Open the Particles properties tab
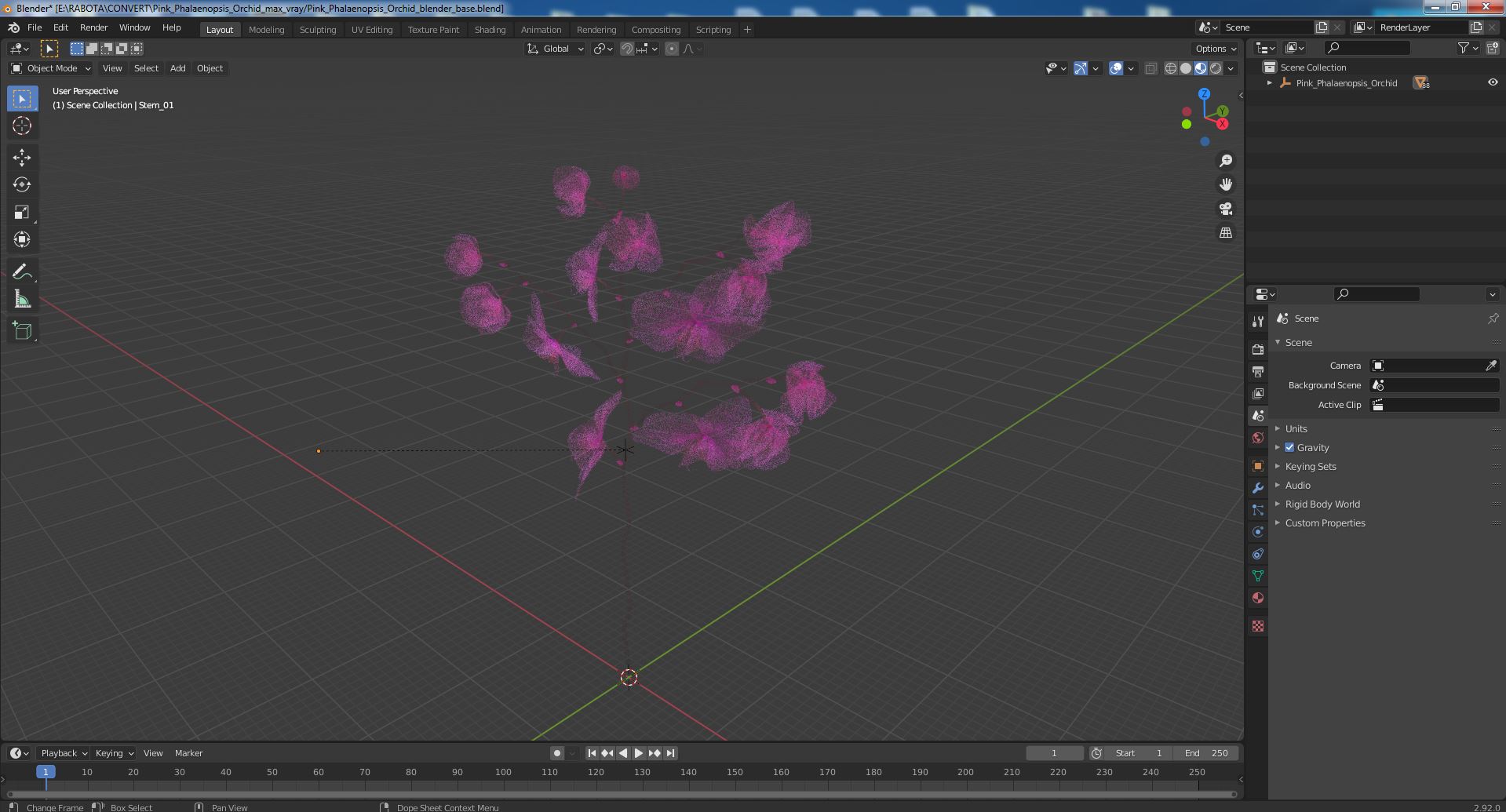1506x812 pixels. (x=1257, y=510)
